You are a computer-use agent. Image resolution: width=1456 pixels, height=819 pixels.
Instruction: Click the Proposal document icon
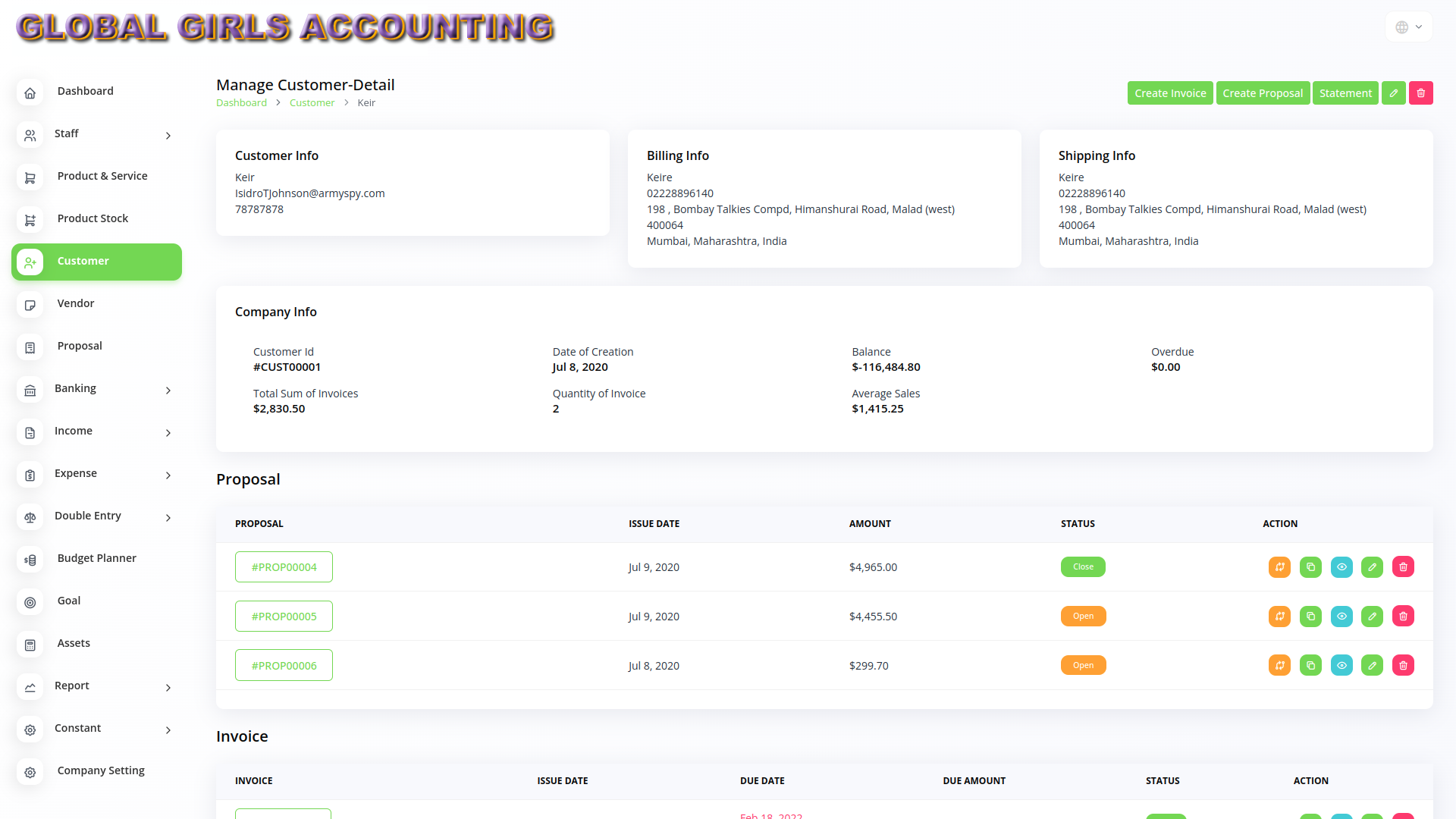(x=30, y=347)
